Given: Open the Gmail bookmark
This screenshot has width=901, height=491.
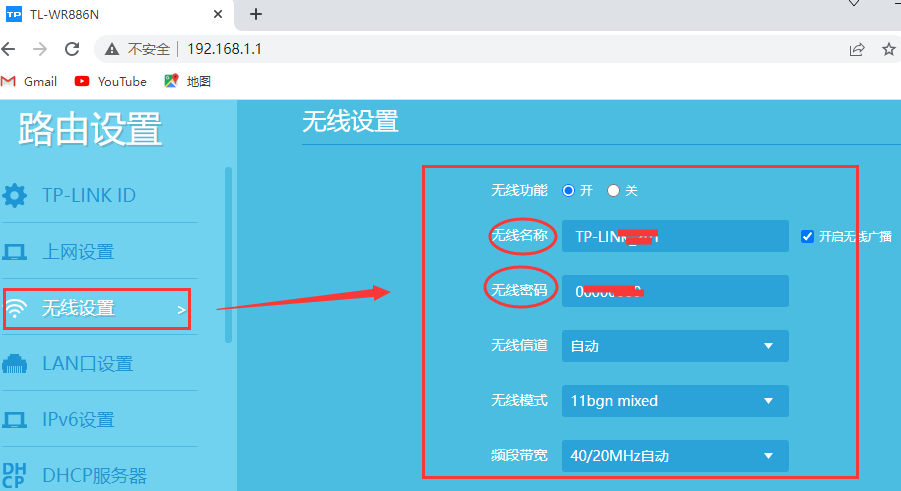Looking at the screenshot, I should [29, 82].
